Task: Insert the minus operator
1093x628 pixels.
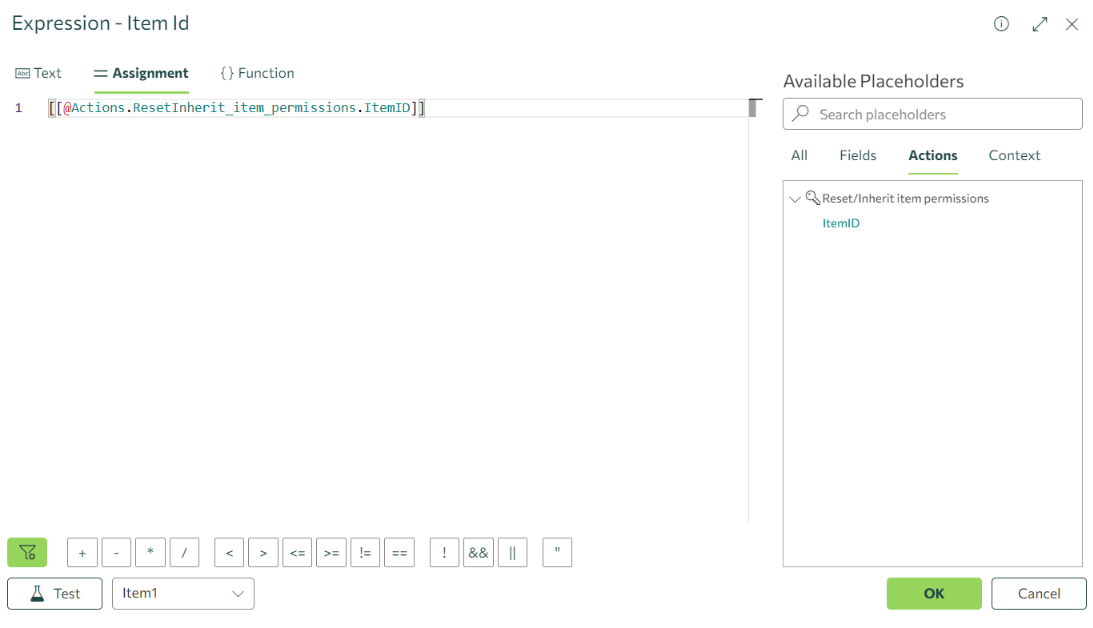Action: pyautogui.click(x=116, y=553)
